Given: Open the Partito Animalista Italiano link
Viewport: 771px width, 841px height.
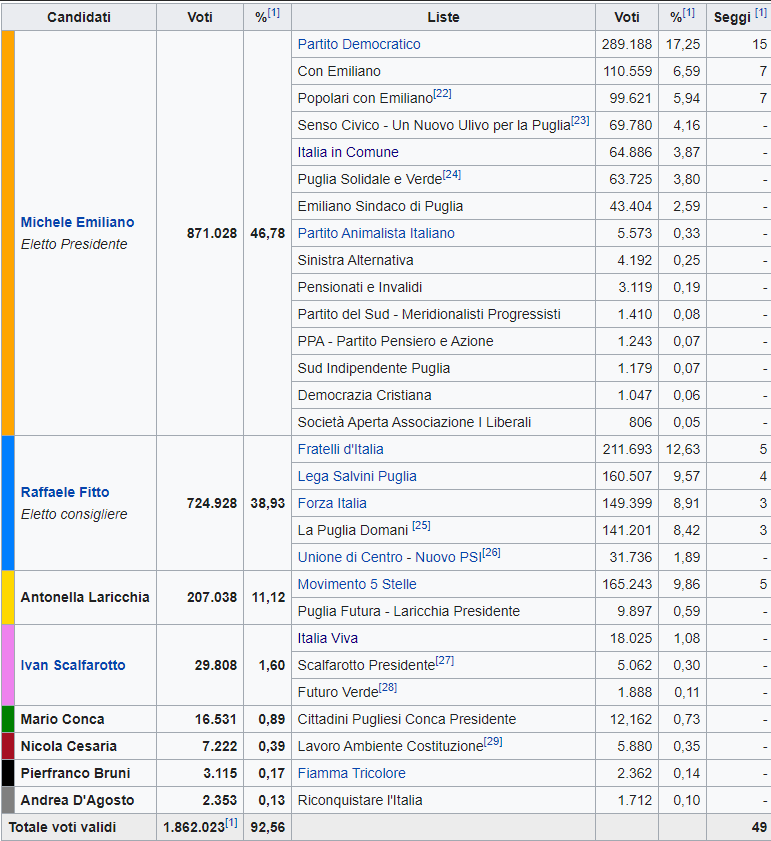Looking at the screenshot, I should [376, 233].
